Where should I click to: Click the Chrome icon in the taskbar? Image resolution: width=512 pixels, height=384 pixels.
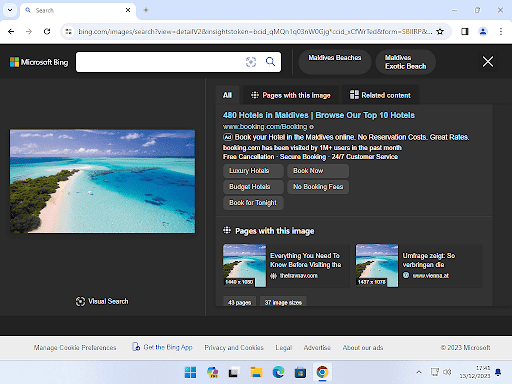(322, 372)
